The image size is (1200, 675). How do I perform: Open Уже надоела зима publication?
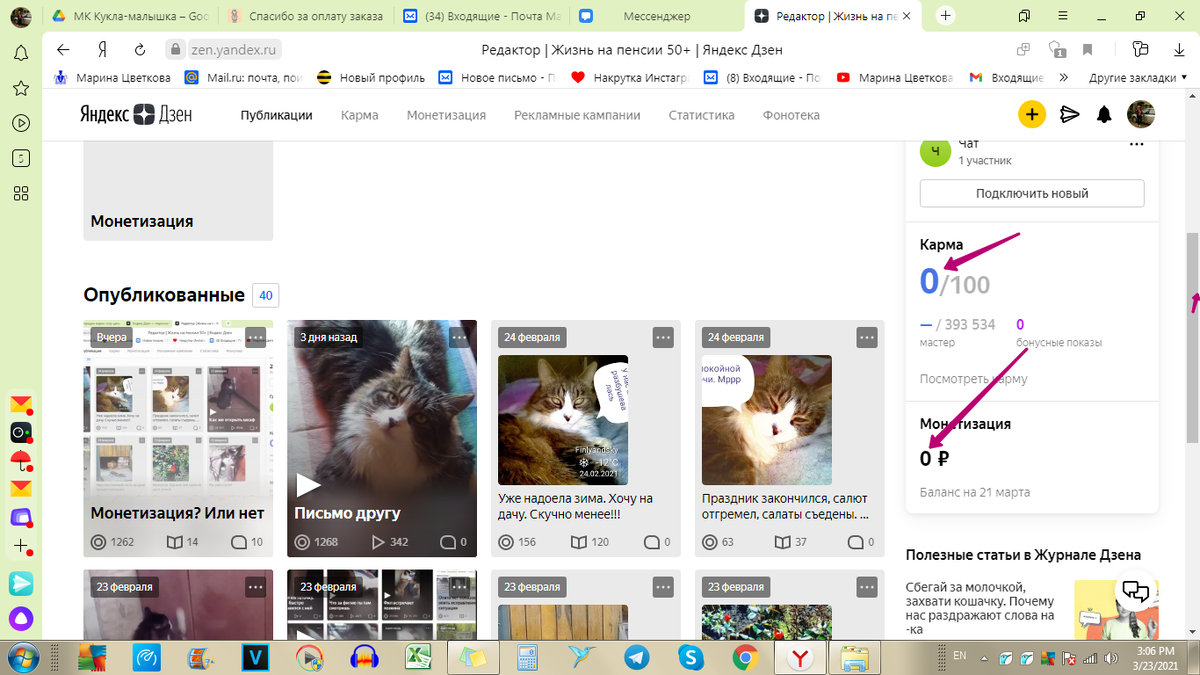pyautogui.click(x=586, y=438)
